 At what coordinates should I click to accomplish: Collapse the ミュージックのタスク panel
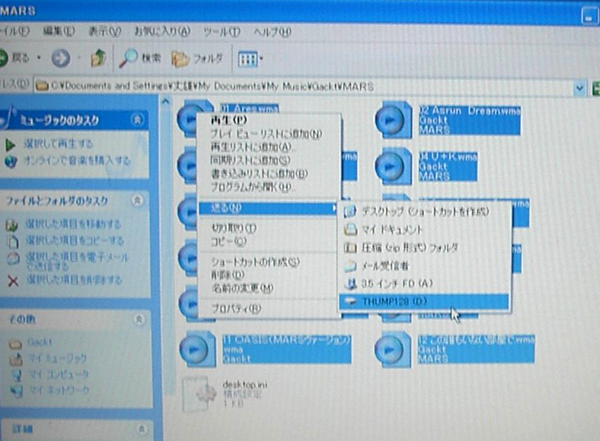click(137, 120)
